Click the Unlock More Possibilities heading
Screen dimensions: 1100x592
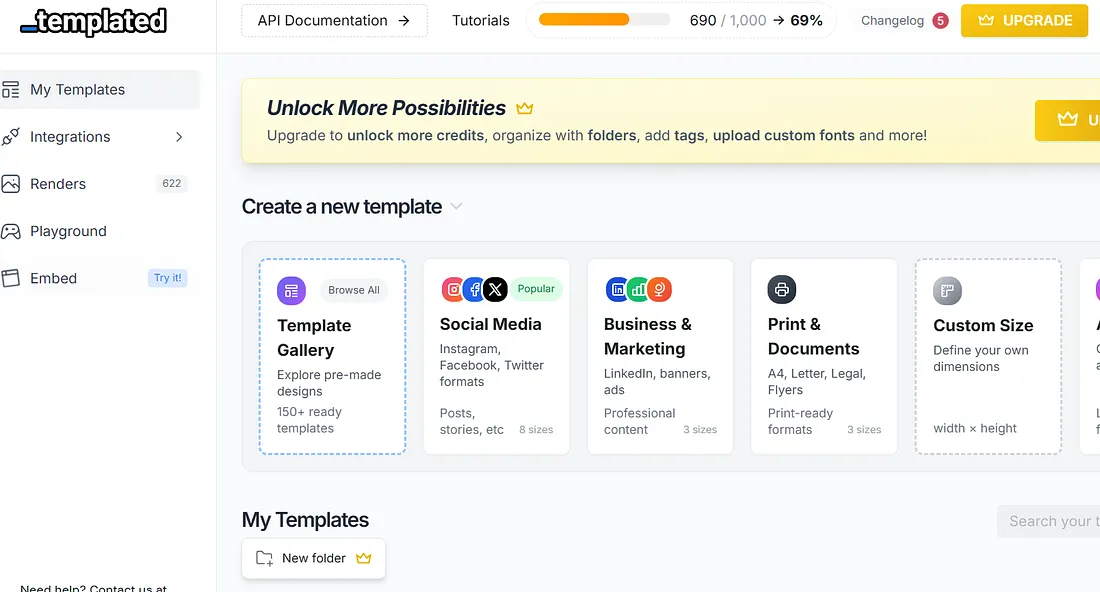point(386,108)
